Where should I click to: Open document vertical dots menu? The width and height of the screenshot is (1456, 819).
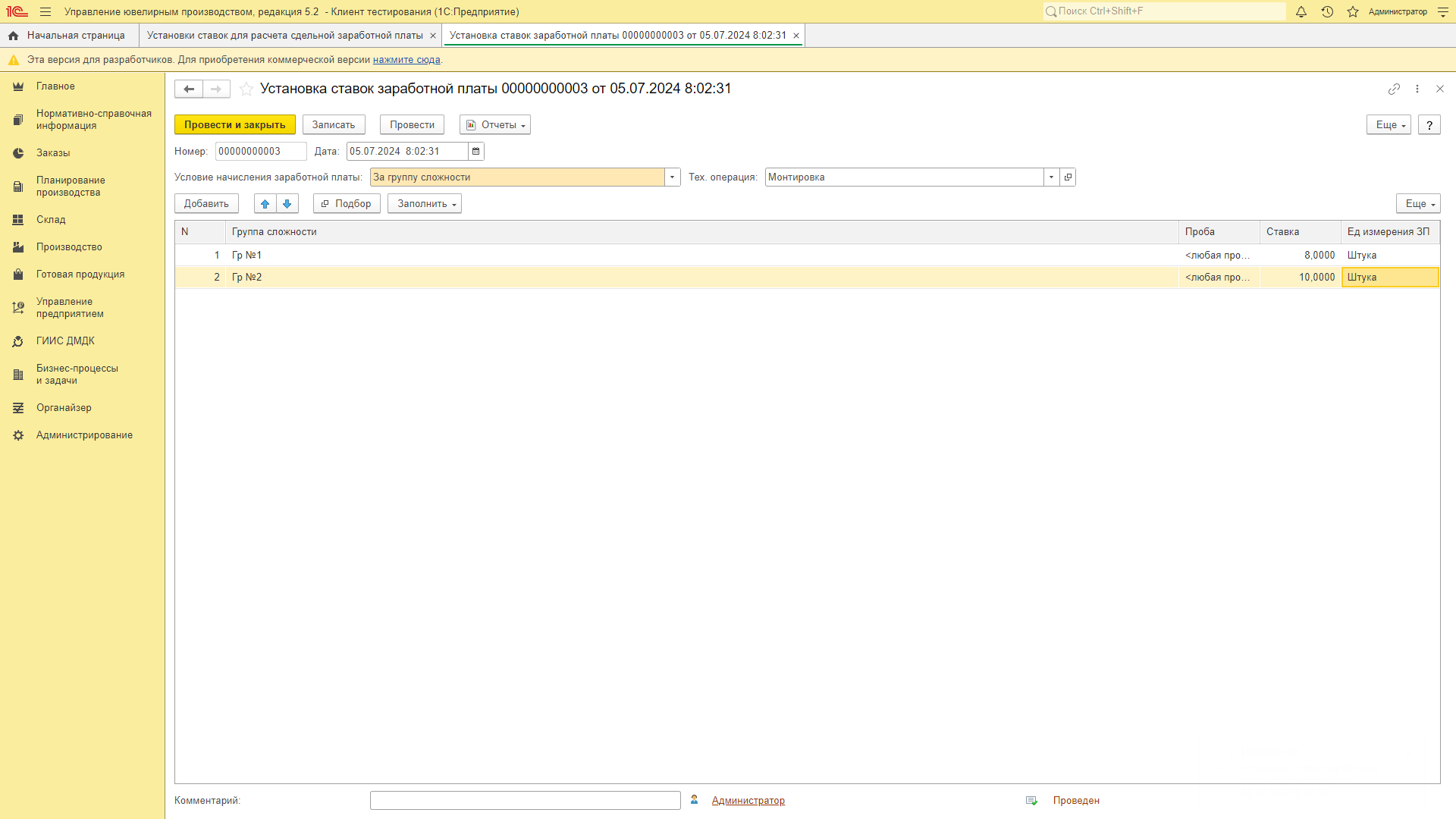pyautogui.click(x=1417, y=89)
